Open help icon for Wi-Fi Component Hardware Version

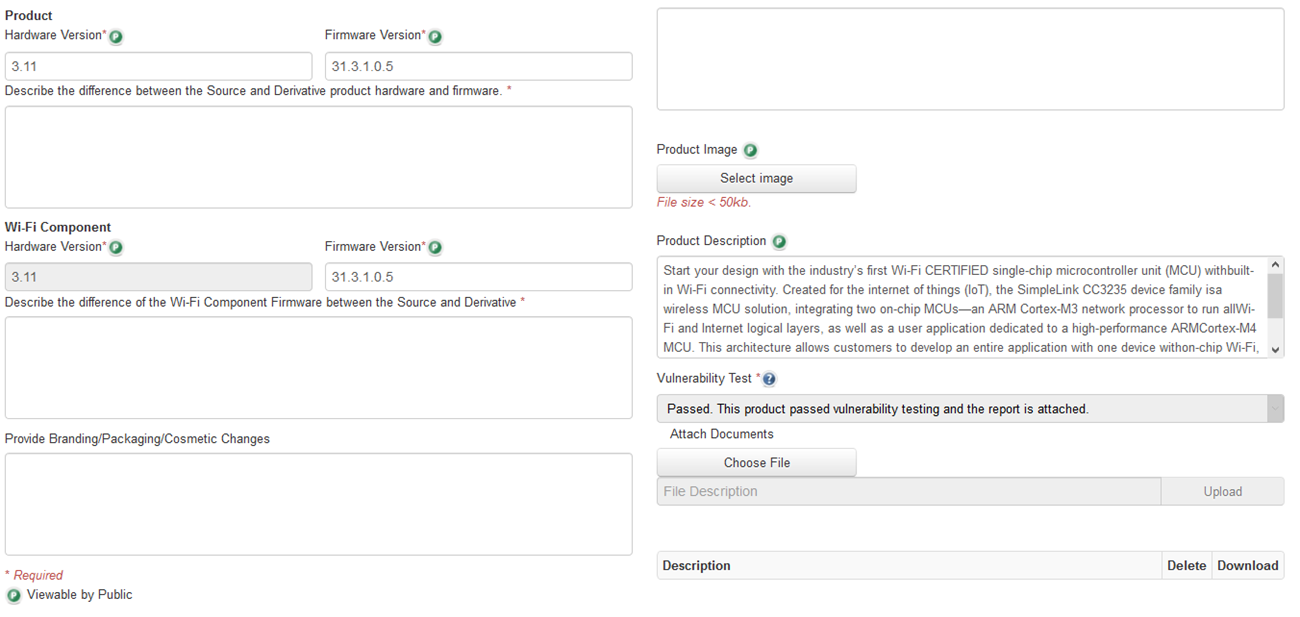(x=115, y=246)
